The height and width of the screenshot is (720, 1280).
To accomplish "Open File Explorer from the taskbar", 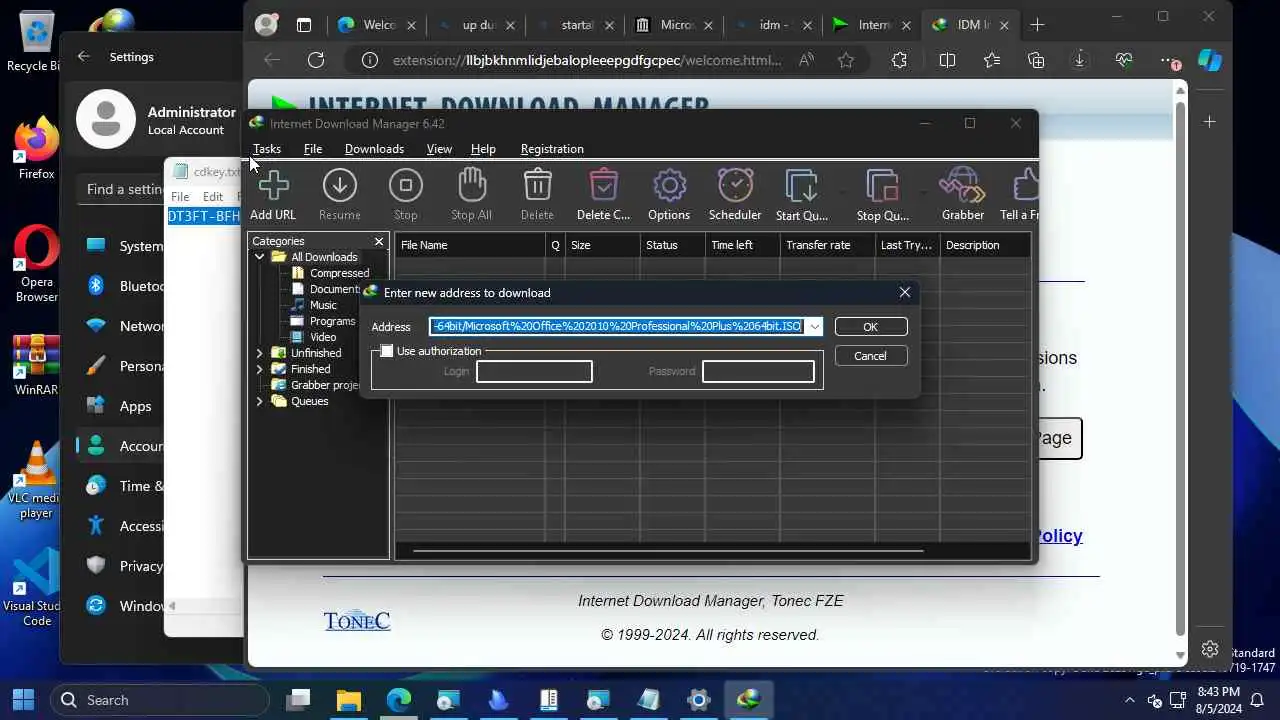I will point(348,700).
